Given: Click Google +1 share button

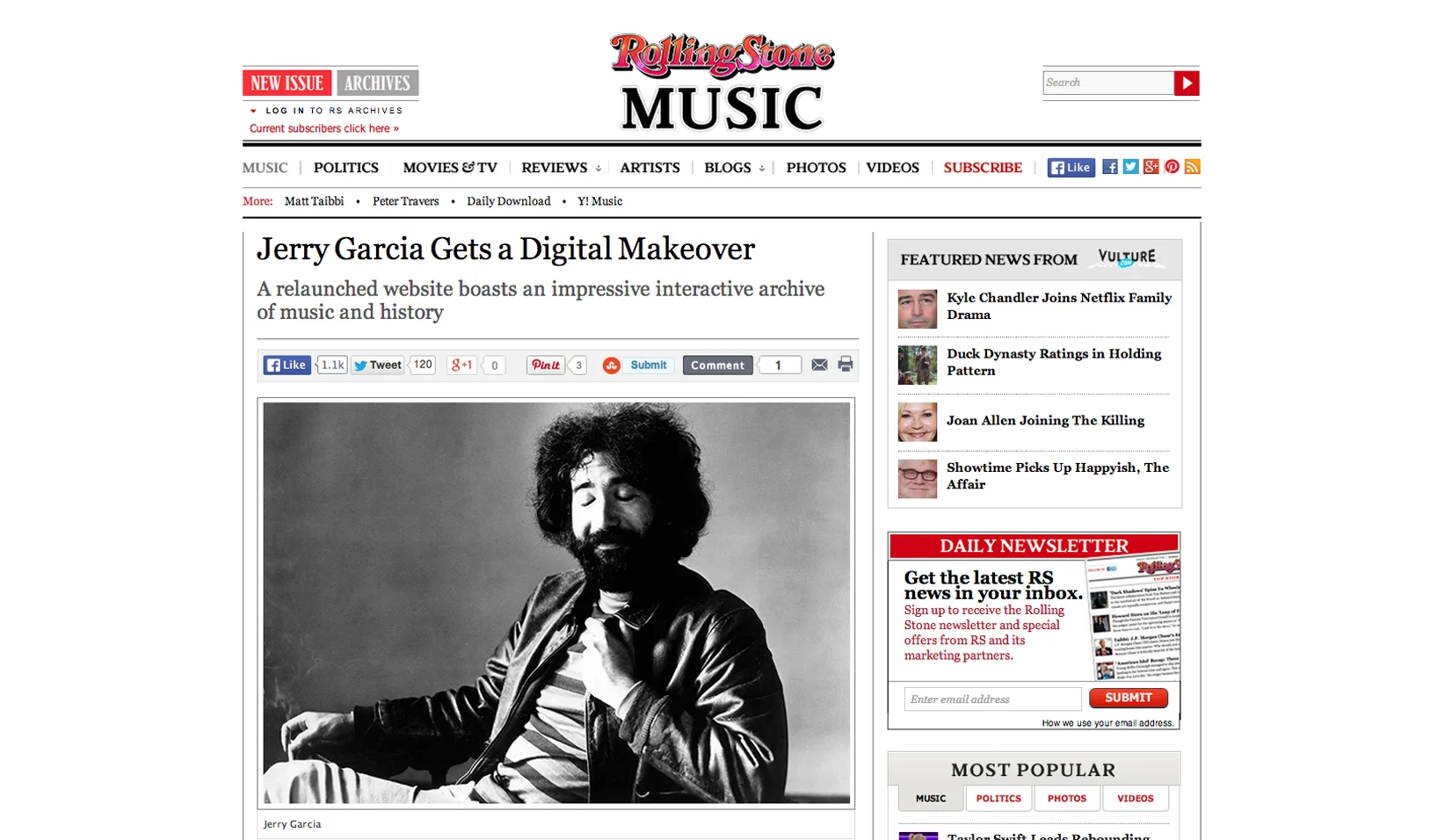Looking at the screenshot, I should click(462, 366).
